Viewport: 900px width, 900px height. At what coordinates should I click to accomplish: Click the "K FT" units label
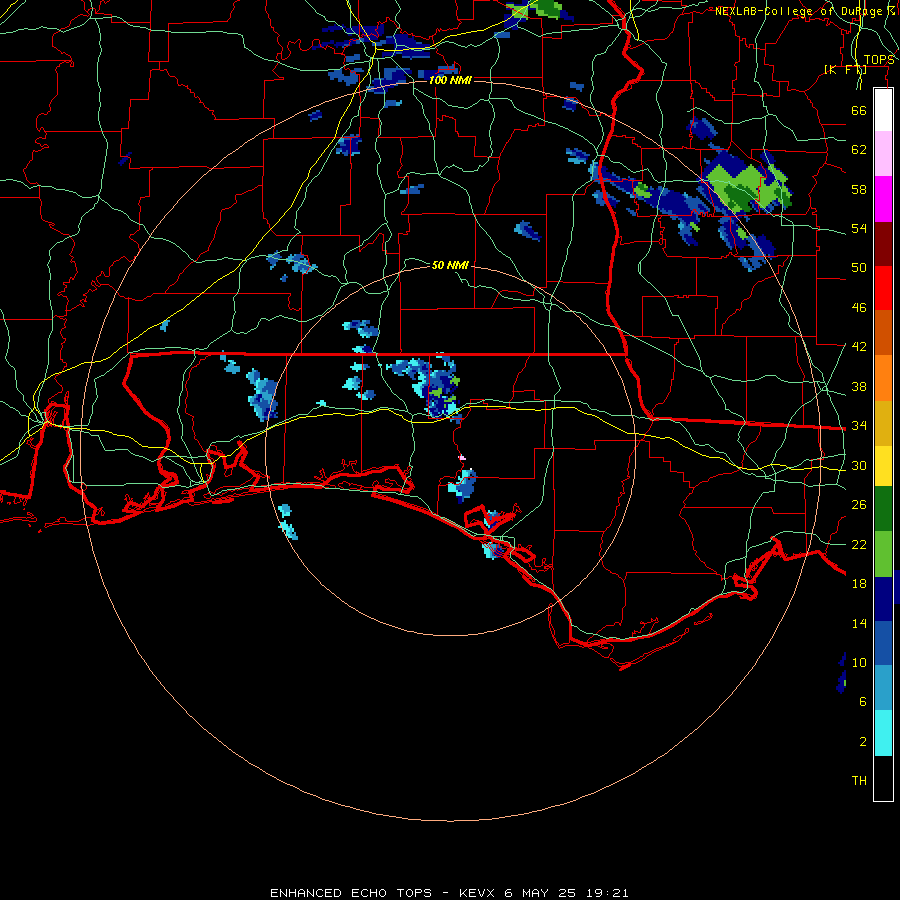845,69
